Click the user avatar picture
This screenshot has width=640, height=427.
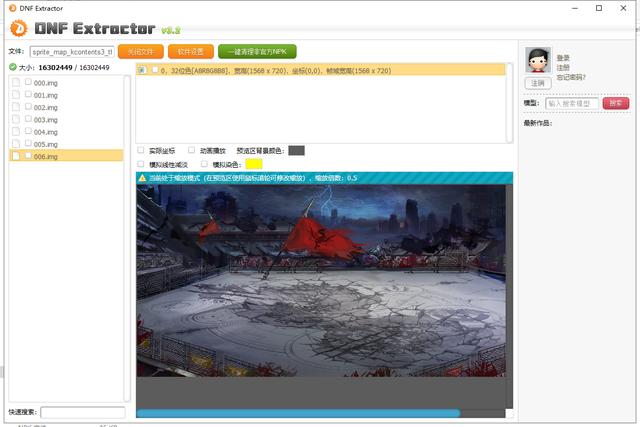point(538,59)
